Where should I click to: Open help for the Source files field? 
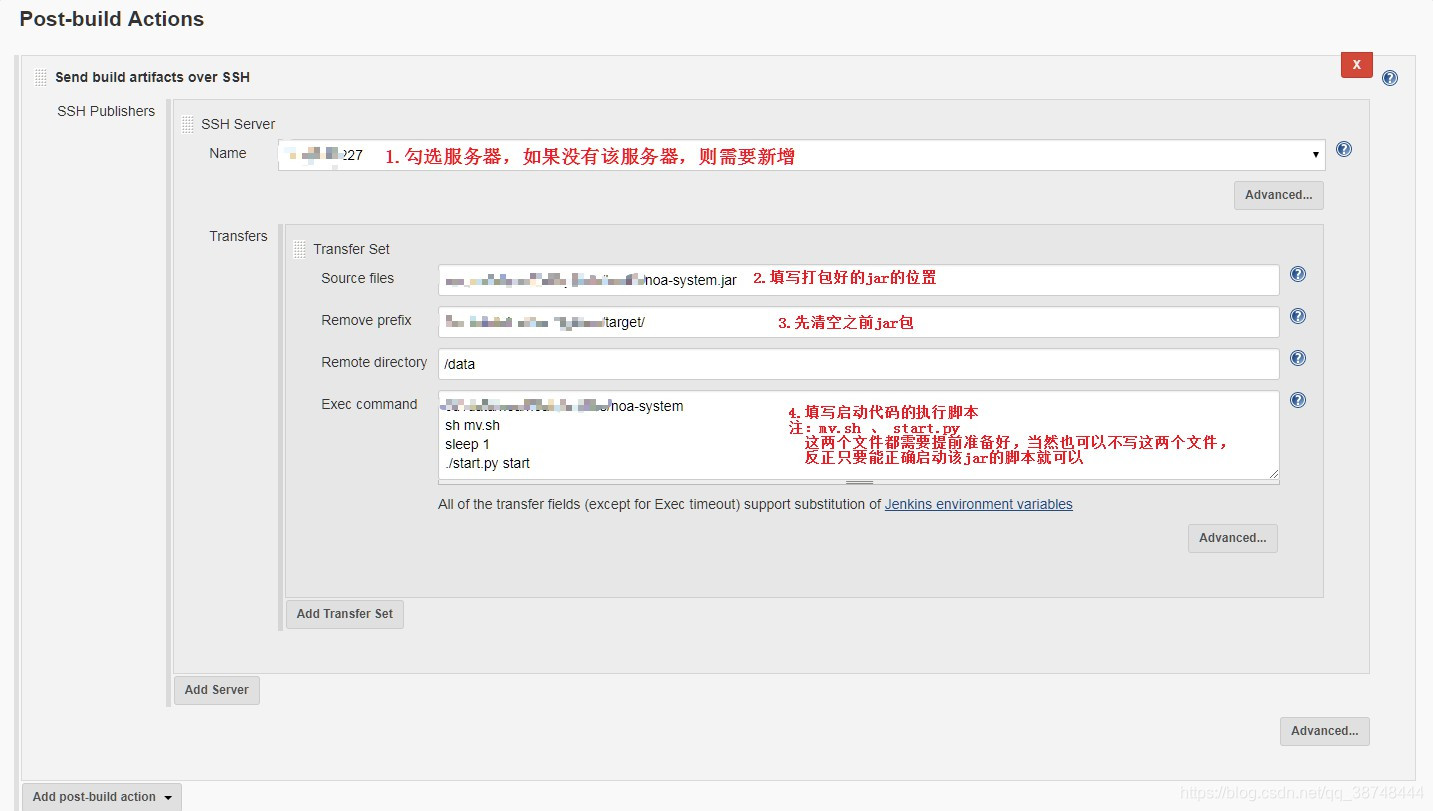1298,274
